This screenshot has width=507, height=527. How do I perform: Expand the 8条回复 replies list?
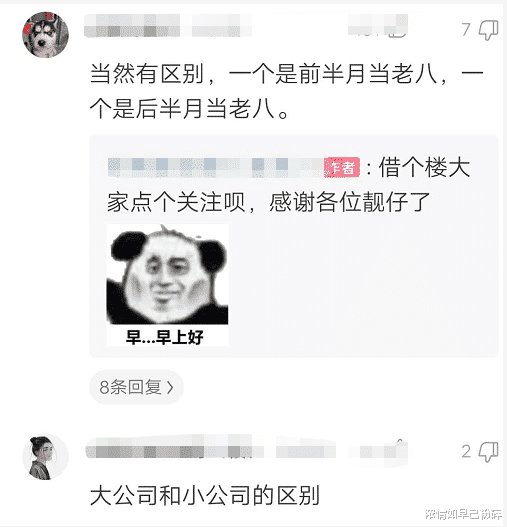(x=136, y=387)
